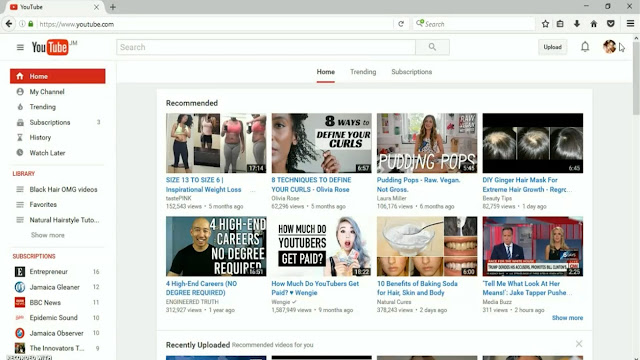Viewport: 640px width, 360px height.
Task: Open a new browser tab
Action: 113,7
